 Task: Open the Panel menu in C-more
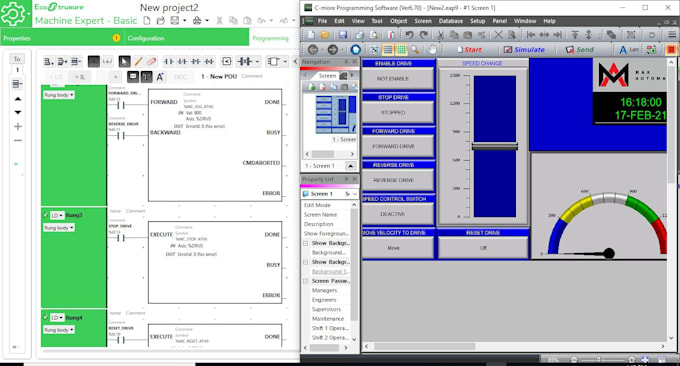tap(500, 21)
